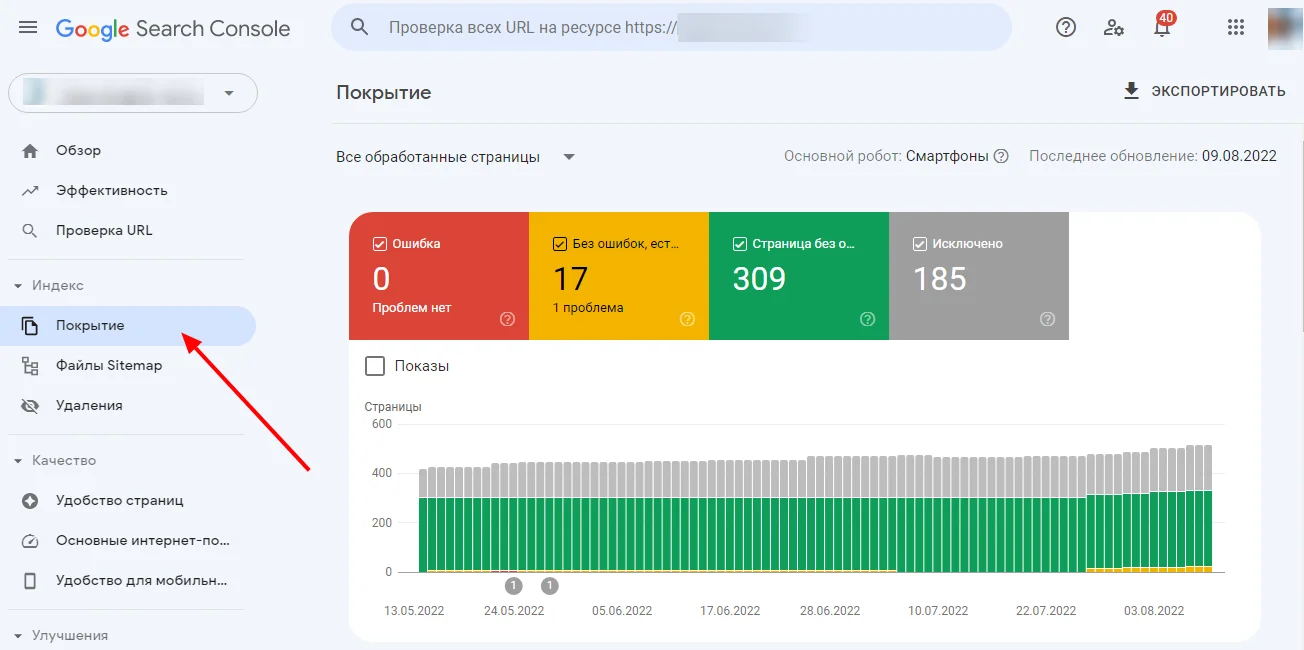Open the Google apps grid
The height and width of the screenshot is (650, 1304).
[x=1236, y=27]
